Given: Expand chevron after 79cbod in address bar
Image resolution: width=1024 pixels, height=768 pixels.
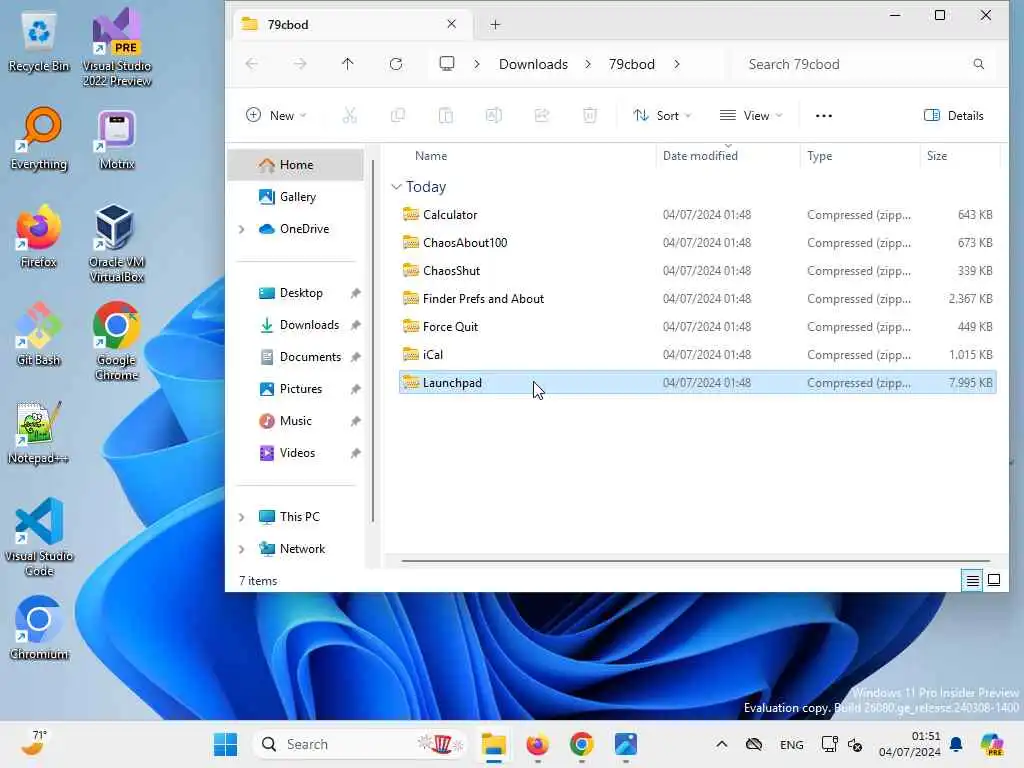Looking at the screenshot, I should (677, 64).
